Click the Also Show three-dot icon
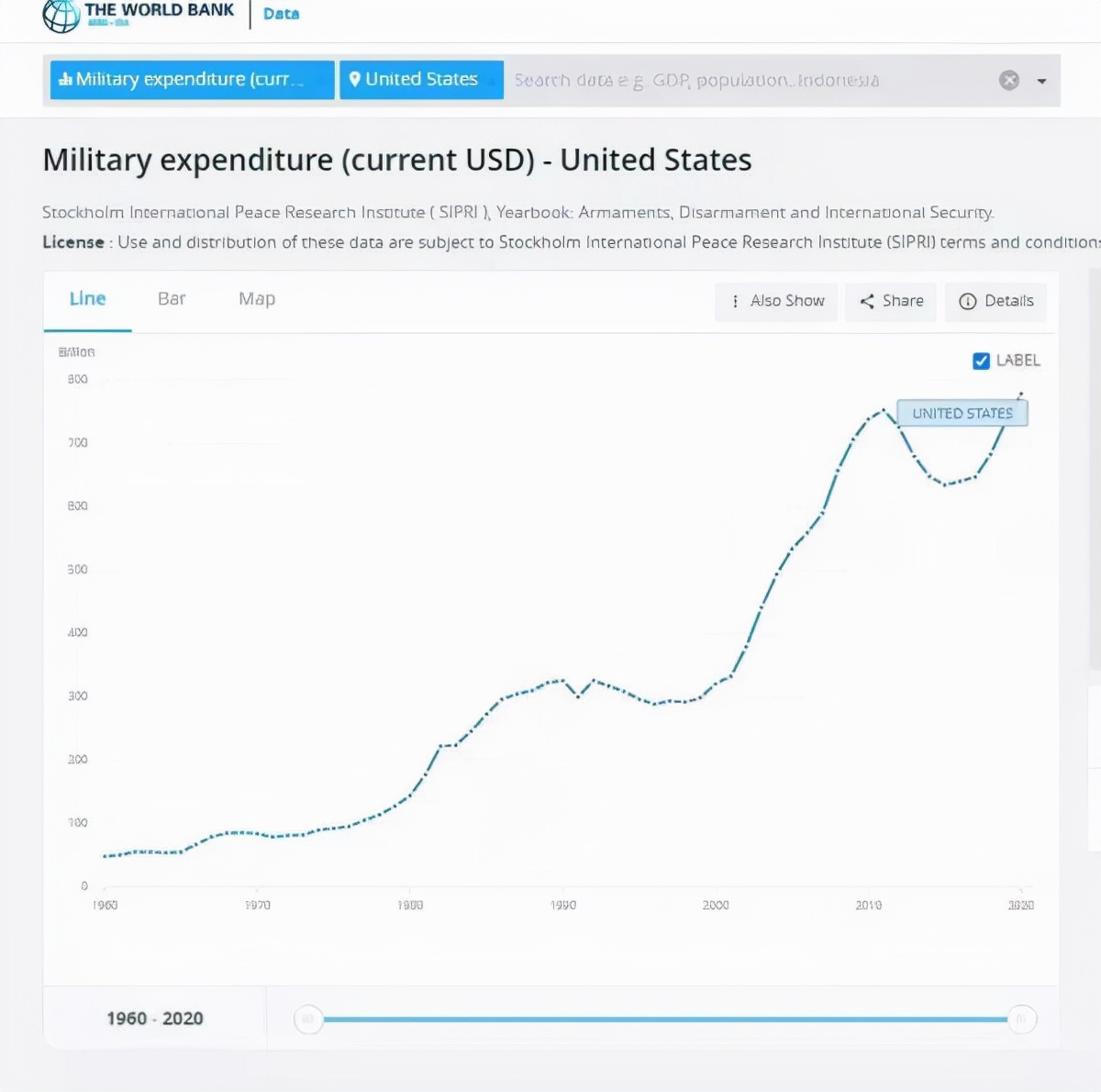 point(735,301)
